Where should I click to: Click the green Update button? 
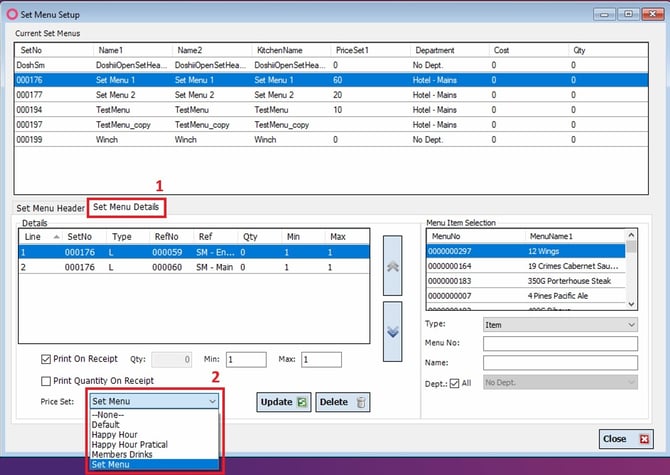click(x=284, y=402)
